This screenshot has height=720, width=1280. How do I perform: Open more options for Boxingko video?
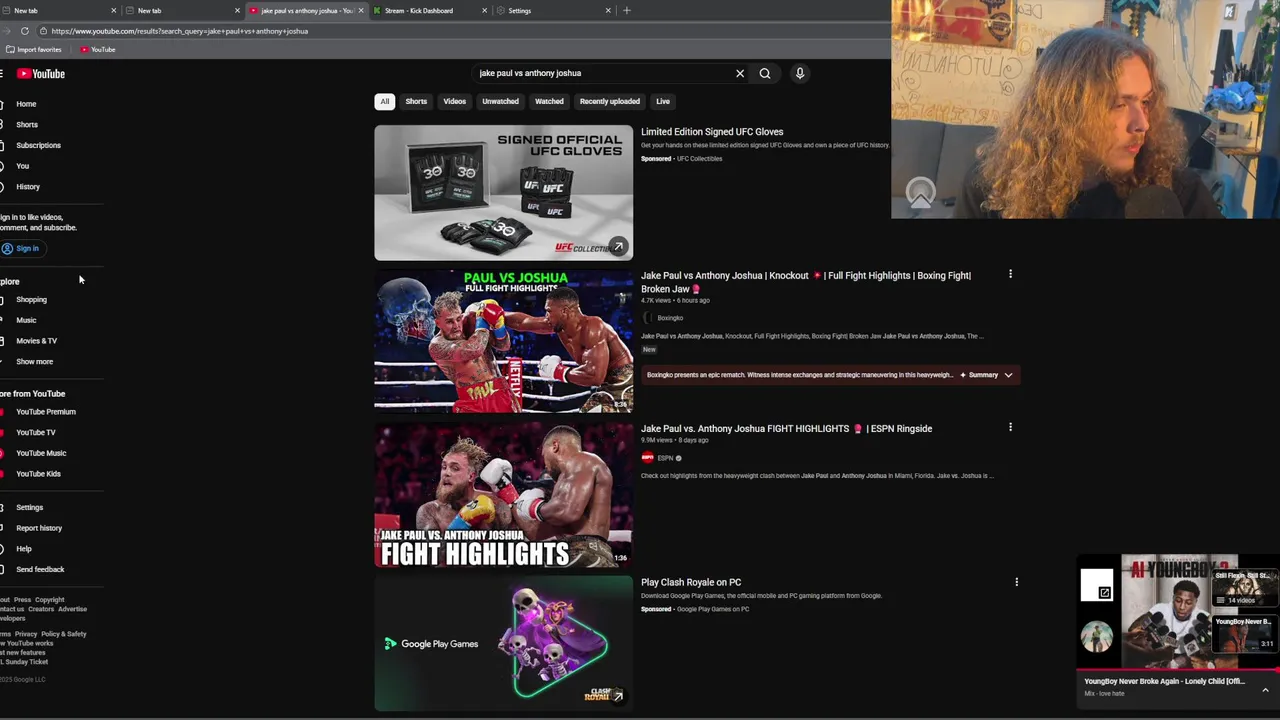pyautogui.click(x=1010, y=274)
